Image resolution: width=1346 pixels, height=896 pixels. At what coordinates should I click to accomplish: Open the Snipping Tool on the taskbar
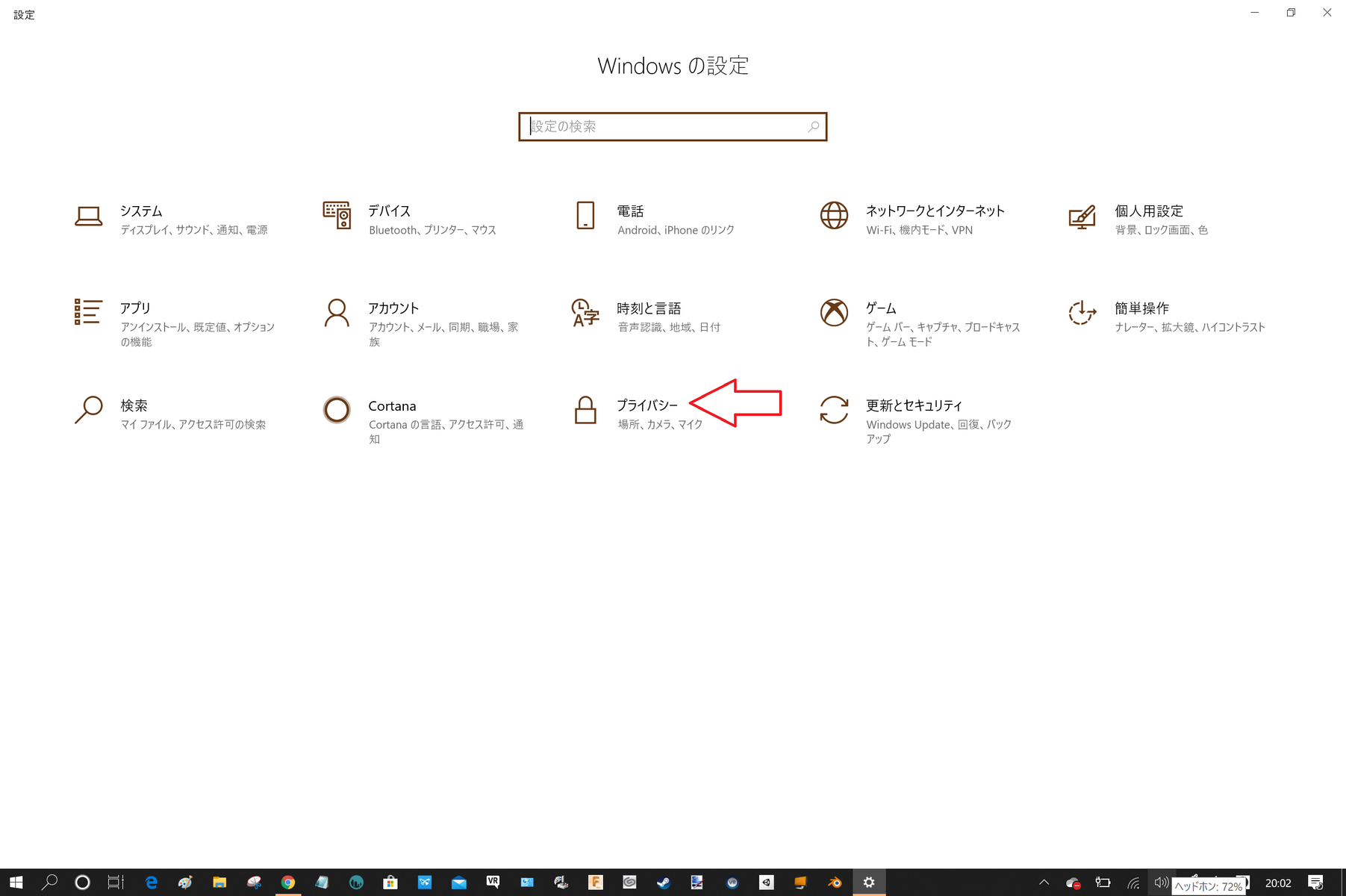[x=254, y=883]
